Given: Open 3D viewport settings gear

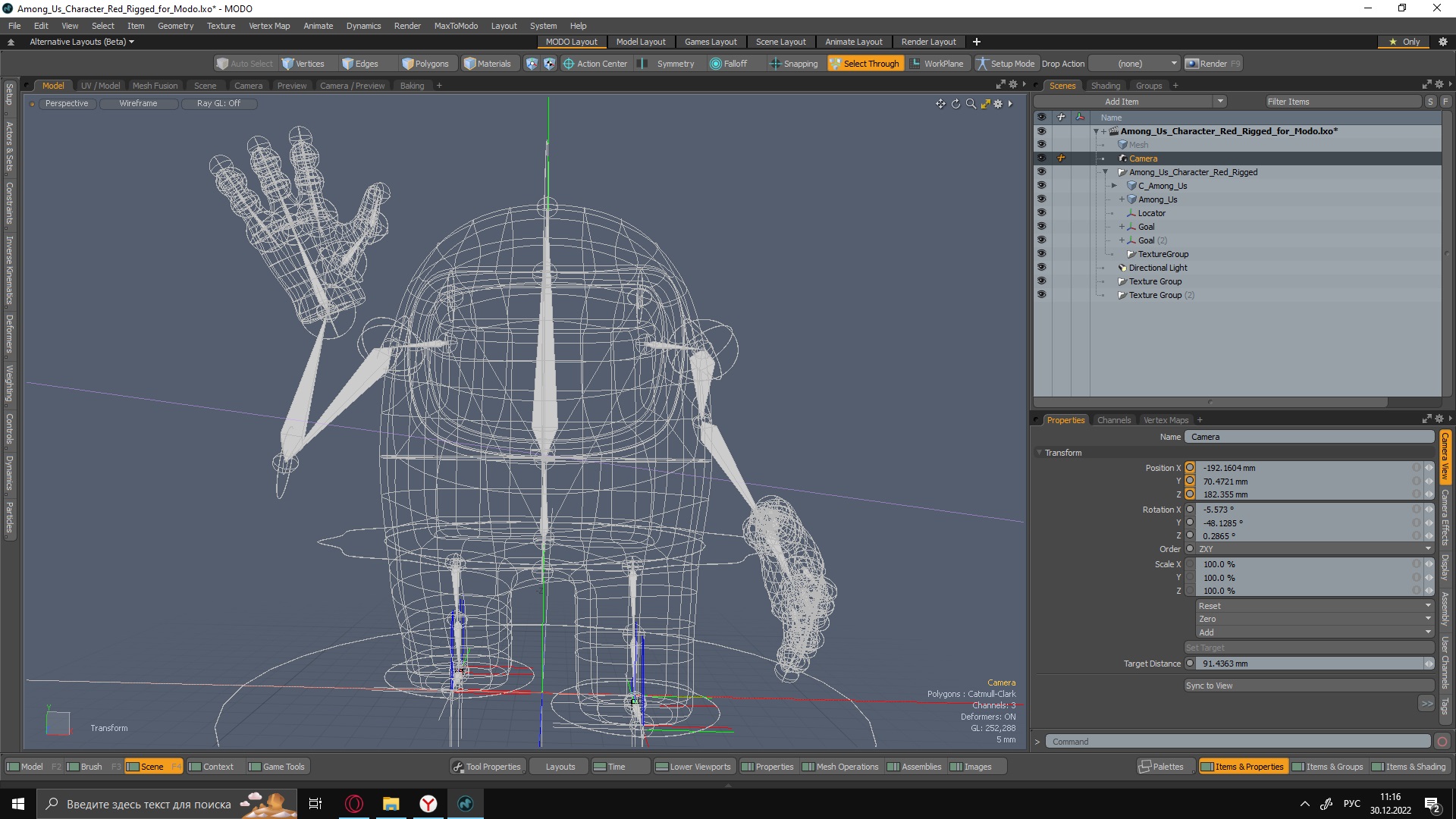Looking at the screenshot, I should coord(998,104).
